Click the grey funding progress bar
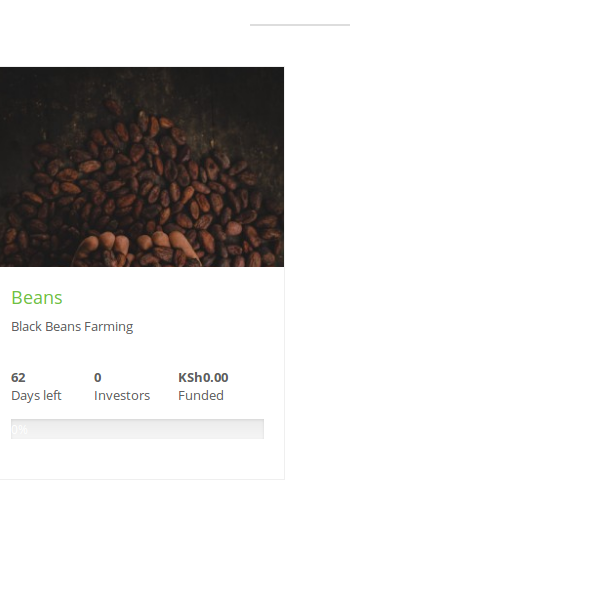Screen dimensions: 600x600 tap(137, 429)
